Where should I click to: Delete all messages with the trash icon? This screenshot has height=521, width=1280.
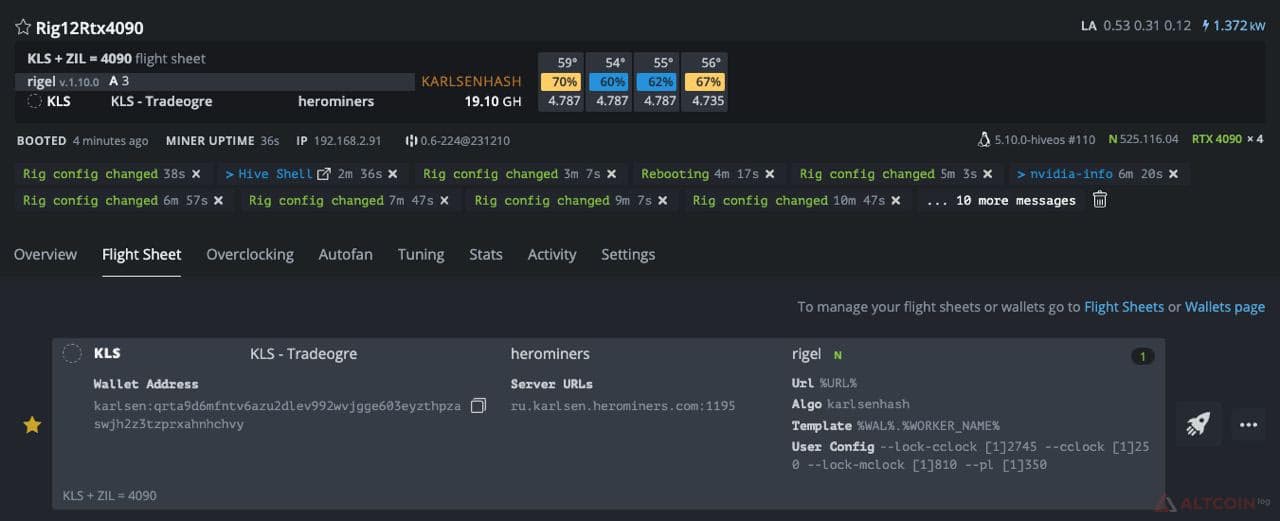[1100, 200]
